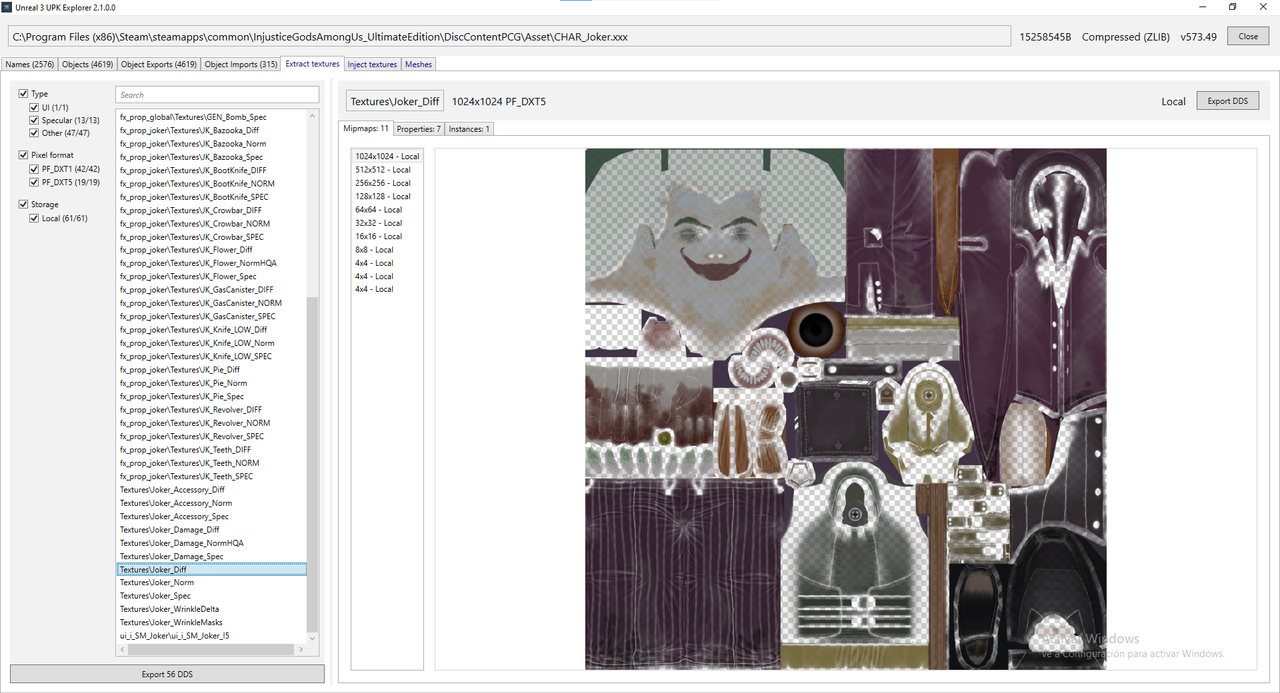Open the Object Exports (4619) tab
The image size is (1280, 693).
159,64
